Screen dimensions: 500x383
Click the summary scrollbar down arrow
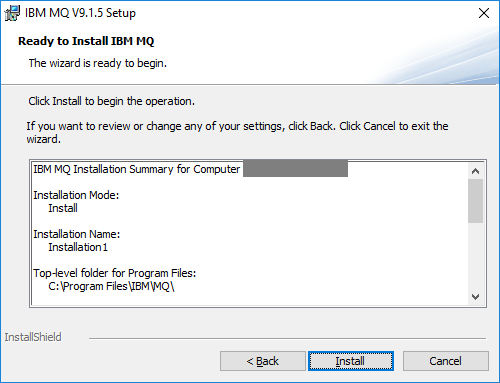475,297
